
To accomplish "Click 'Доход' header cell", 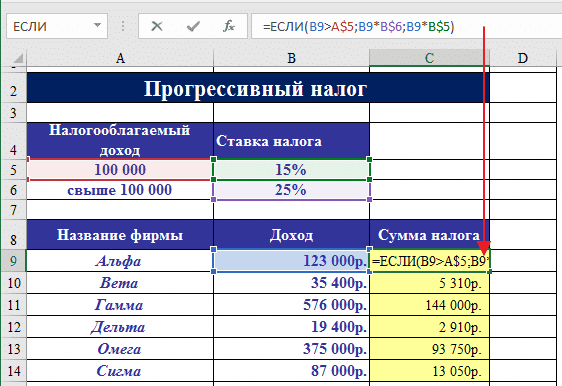I will pyautogui.click(x=291, y=235).
